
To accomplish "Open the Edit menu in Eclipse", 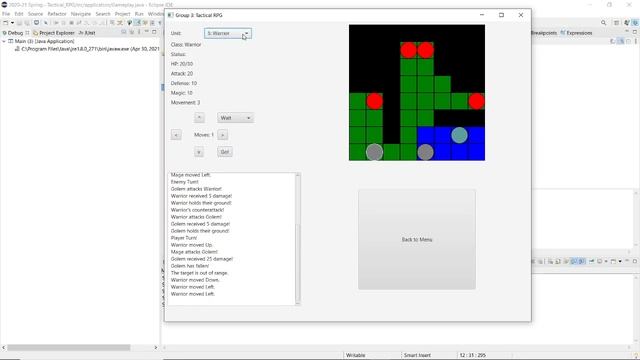I will [x=19, y=14].
